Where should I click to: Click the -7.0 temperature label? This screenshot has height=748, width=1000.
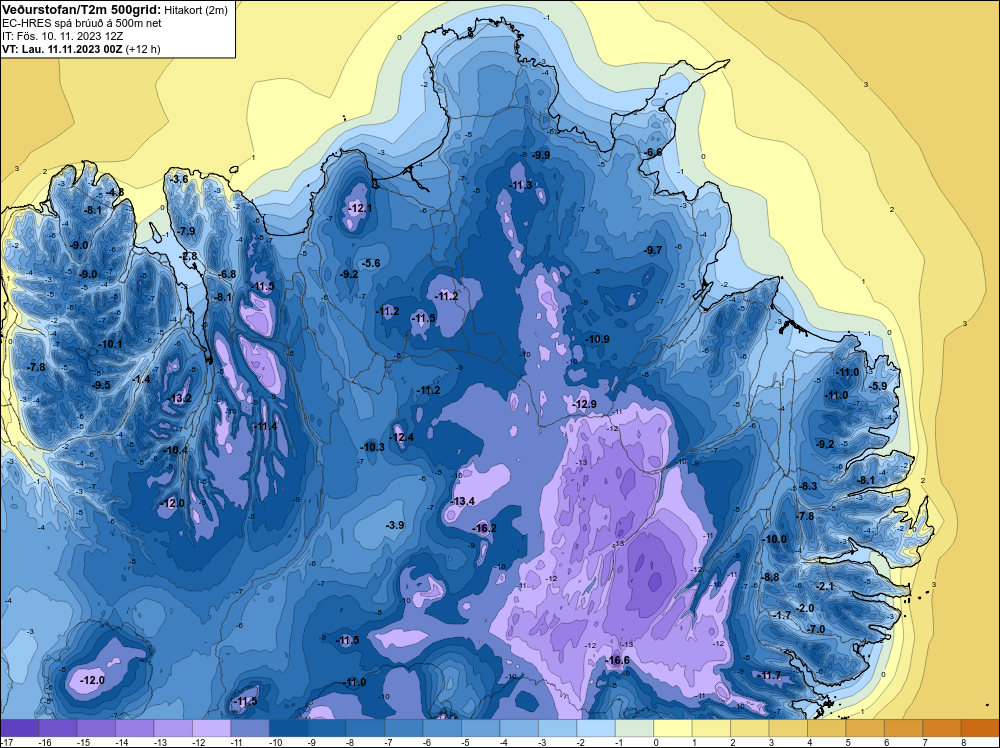pyautogui.click(x=816, y=629)
